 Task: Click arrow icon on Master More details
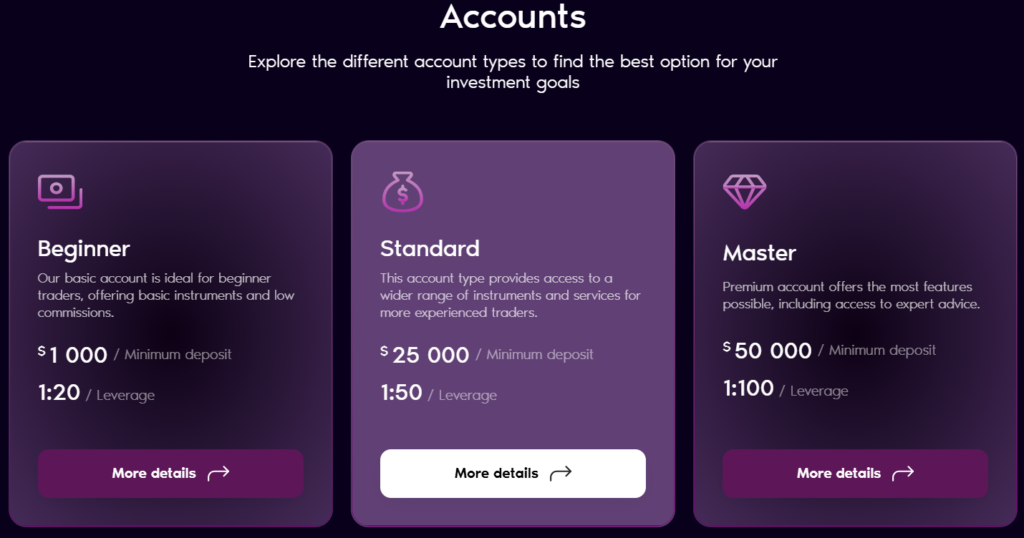pos(903,473)
